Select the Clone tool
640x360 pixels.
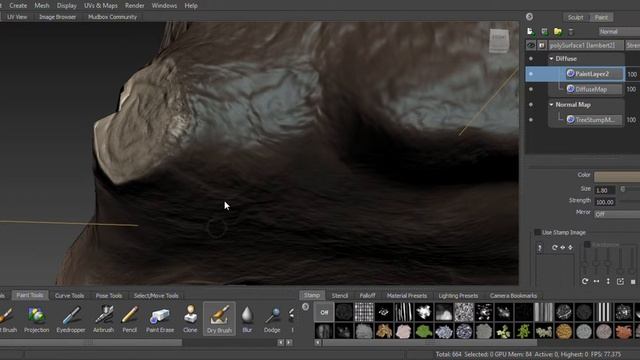pos(190,319)
